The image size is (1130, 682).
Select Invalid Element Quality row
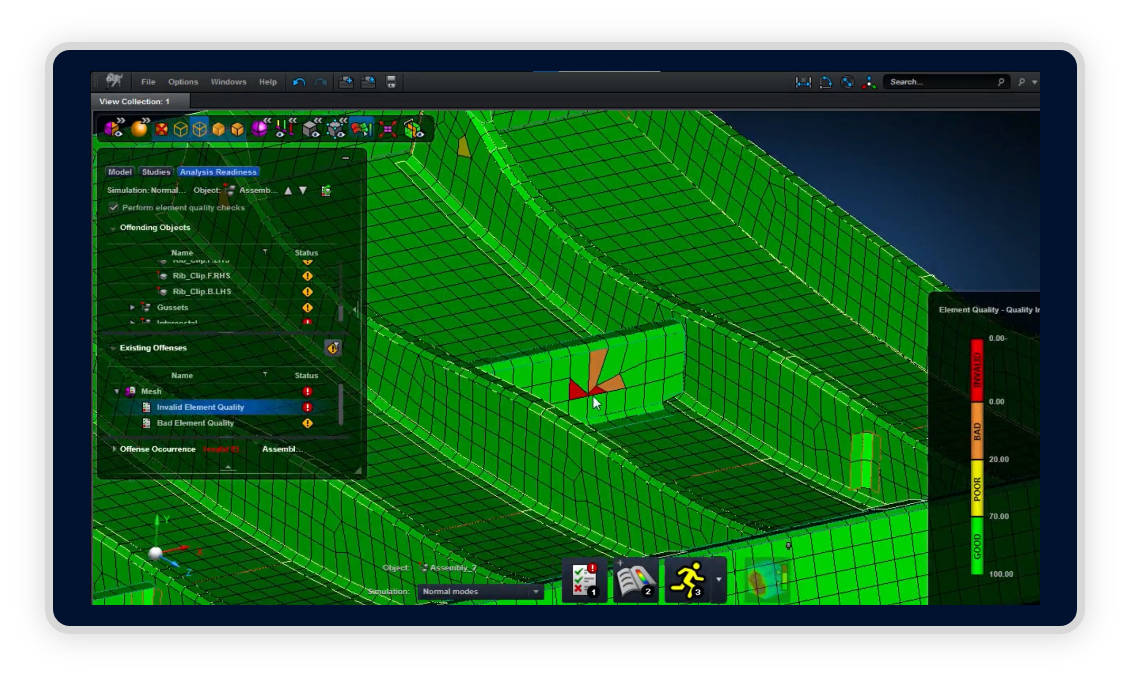pos(223,407)
